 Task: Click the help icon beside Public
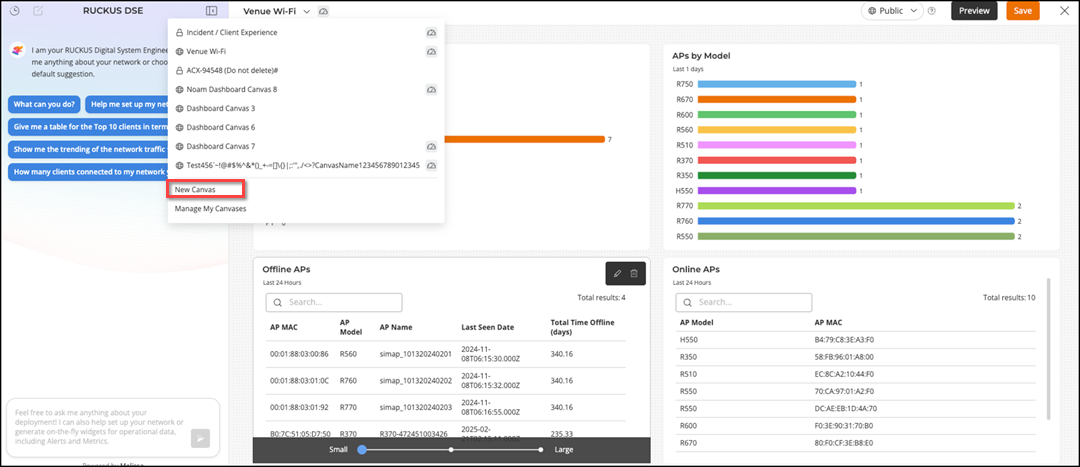click(x=931, y=11)
